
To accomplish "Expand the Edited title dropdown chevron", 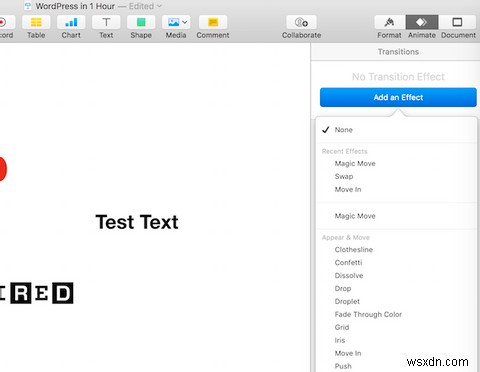I will tap(159, 6).
